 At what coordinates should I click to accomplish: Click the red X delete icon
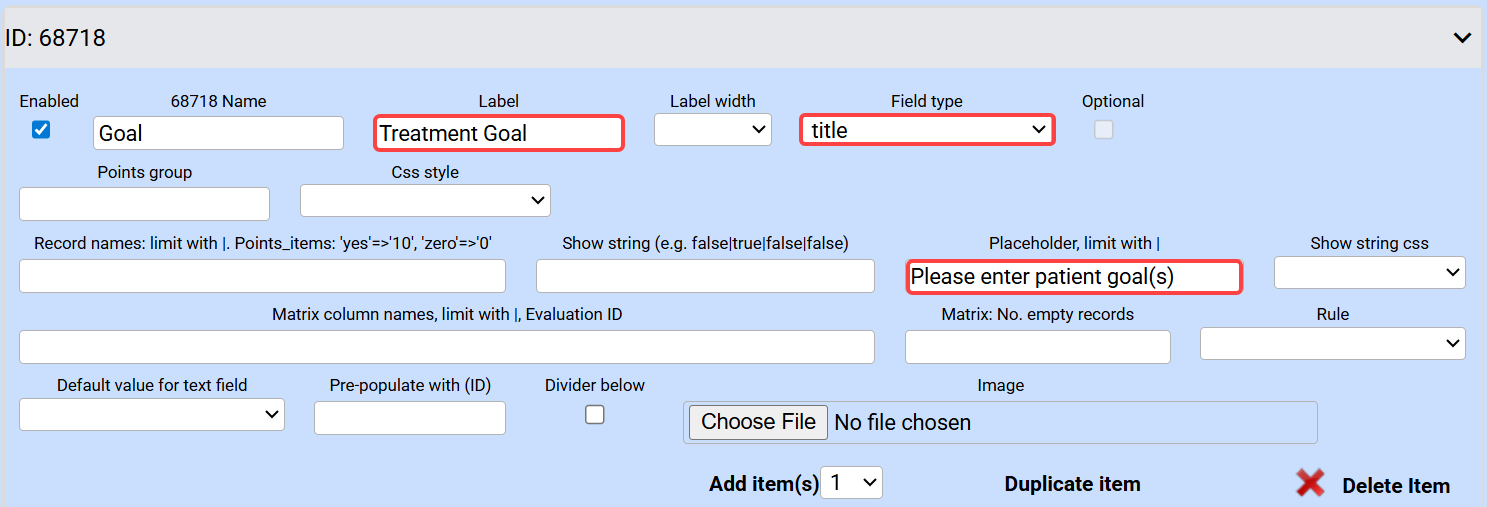coord(1310,484)
